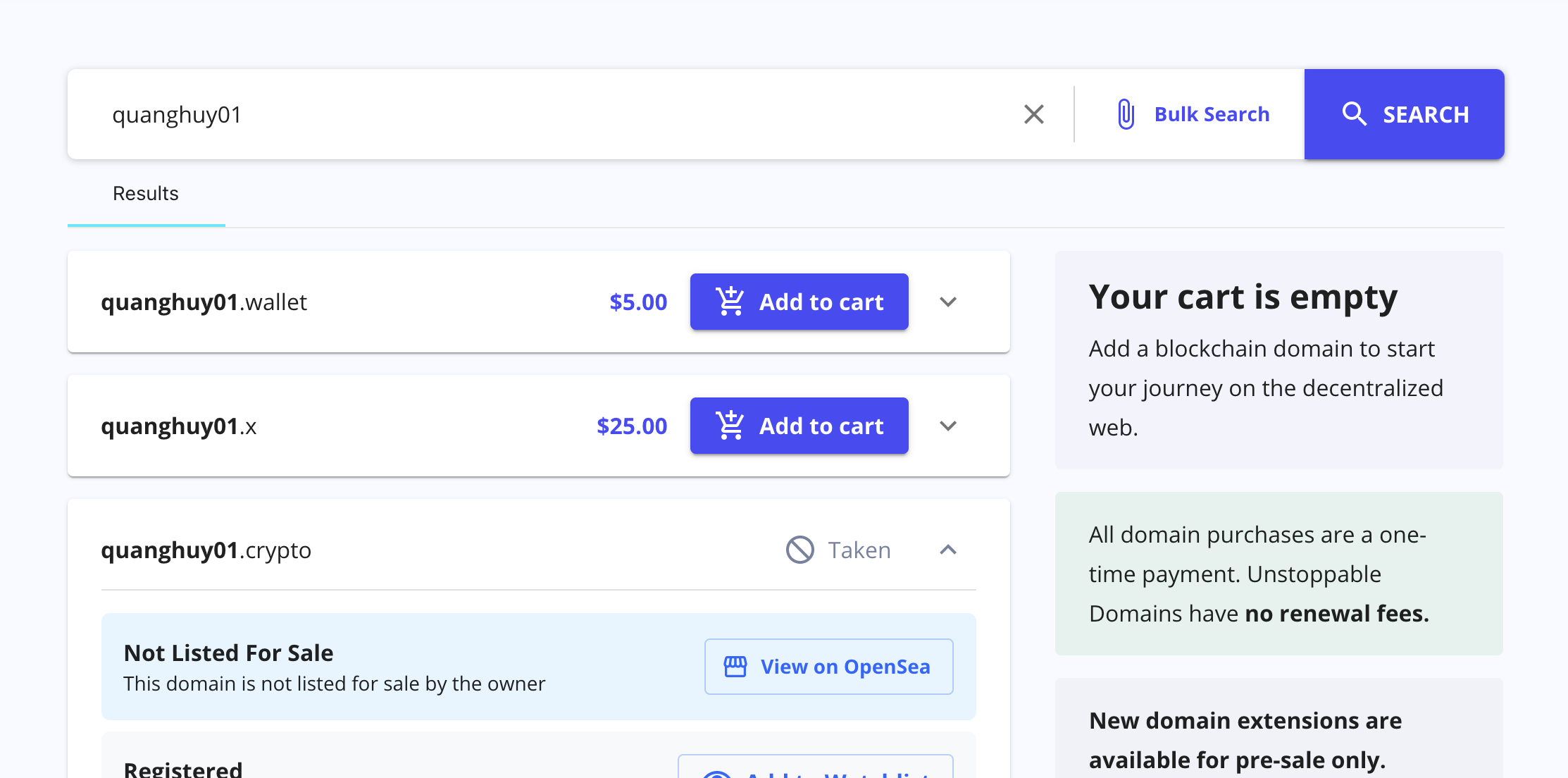Click the Taken prohibited icon

pyautogui.click(x=799, y=550)
